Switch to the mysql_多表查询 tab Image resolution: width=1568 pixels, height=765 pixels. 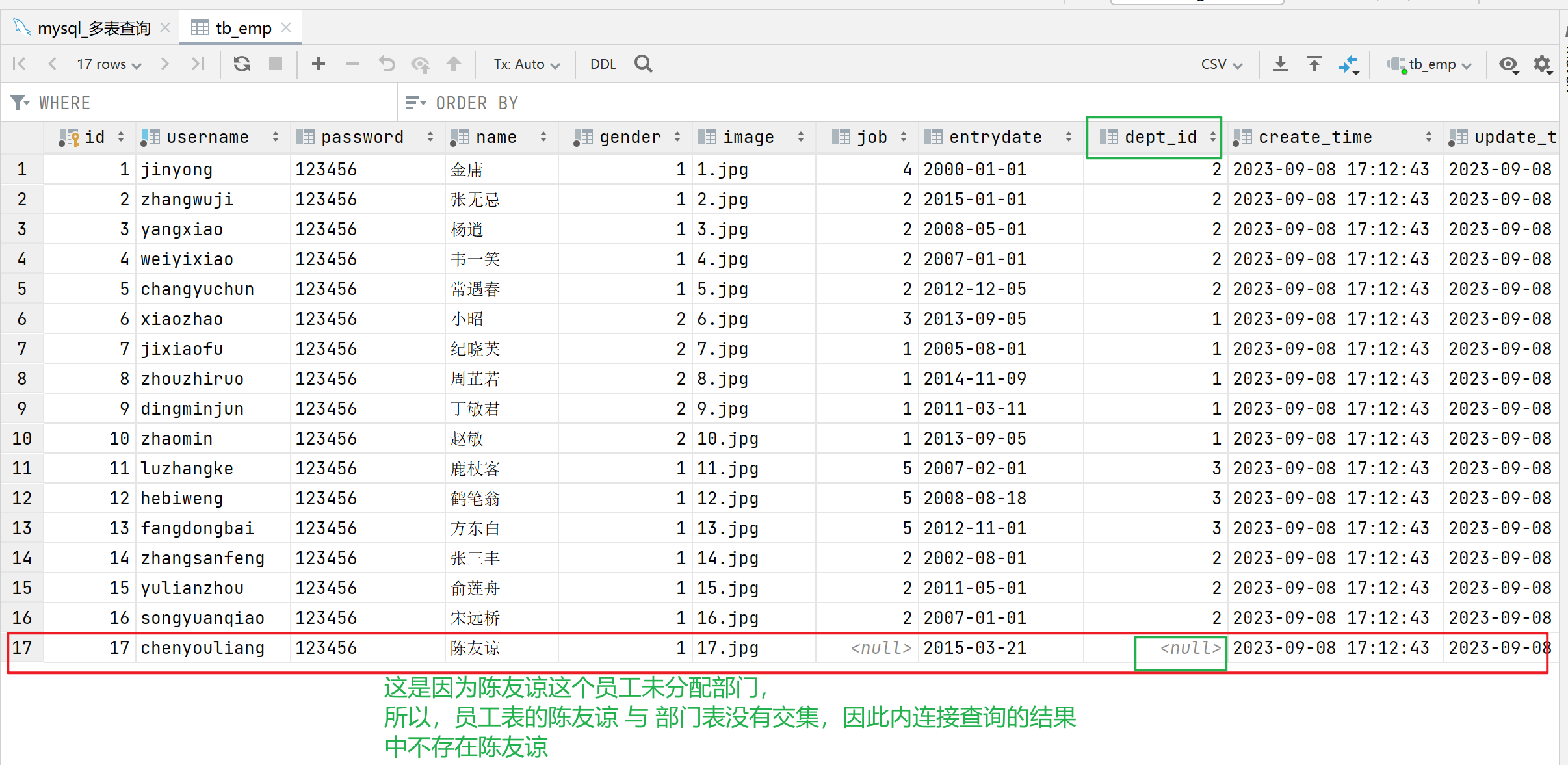94,28
